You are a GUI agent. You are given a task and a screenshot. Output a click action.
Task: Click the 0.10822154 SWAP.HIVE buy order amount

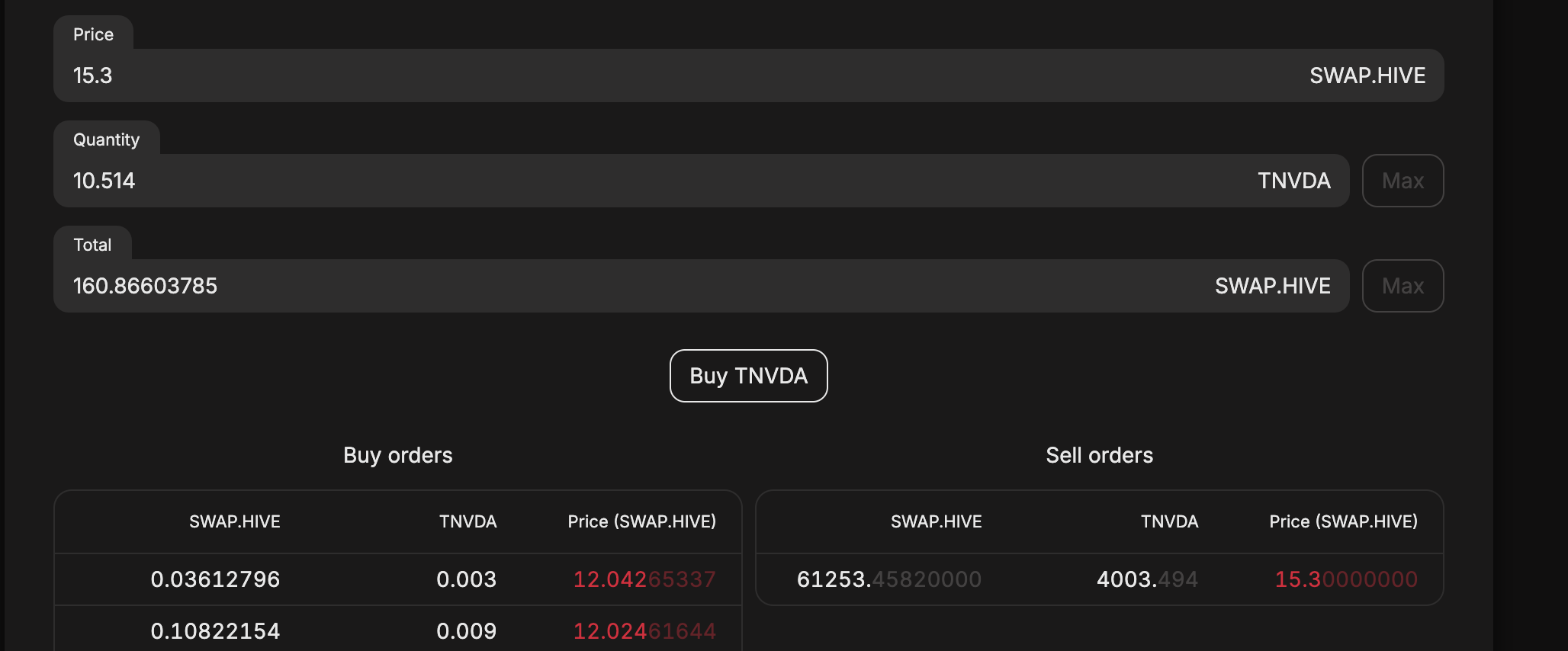coord(215,631)
